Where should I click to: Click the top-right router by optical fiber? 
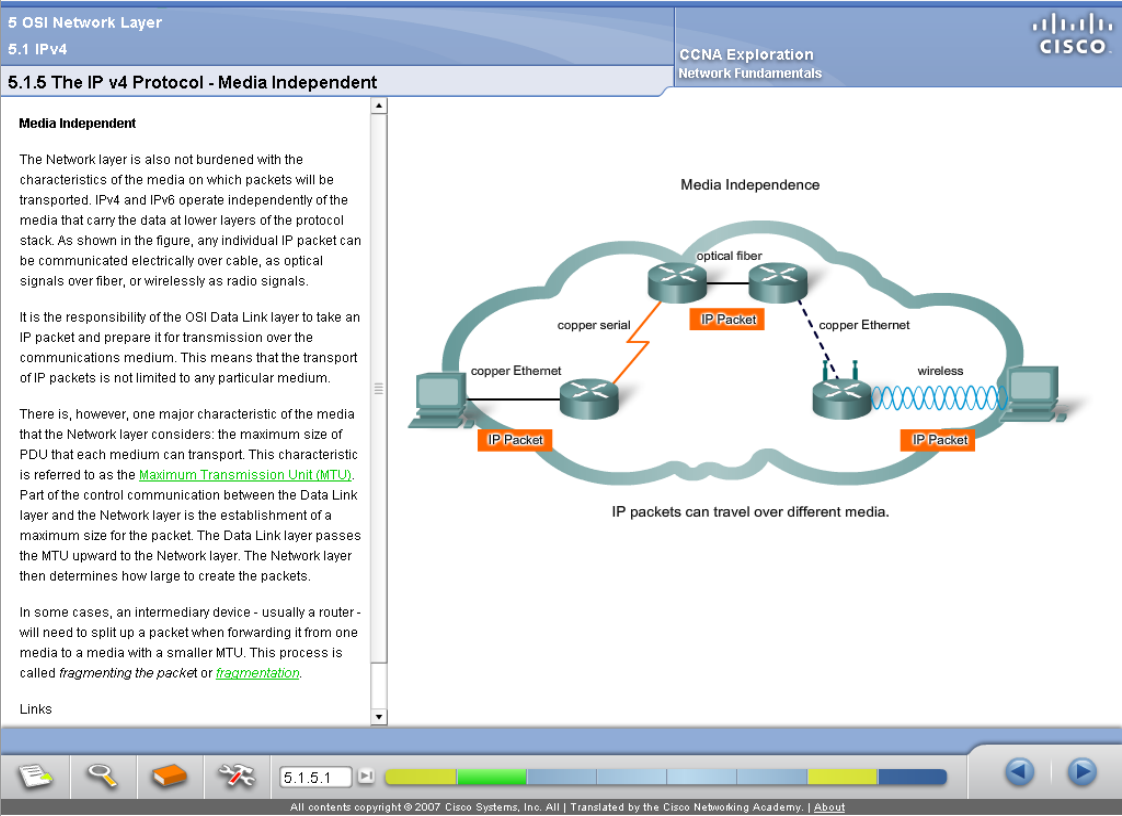(x=778, y=281)
